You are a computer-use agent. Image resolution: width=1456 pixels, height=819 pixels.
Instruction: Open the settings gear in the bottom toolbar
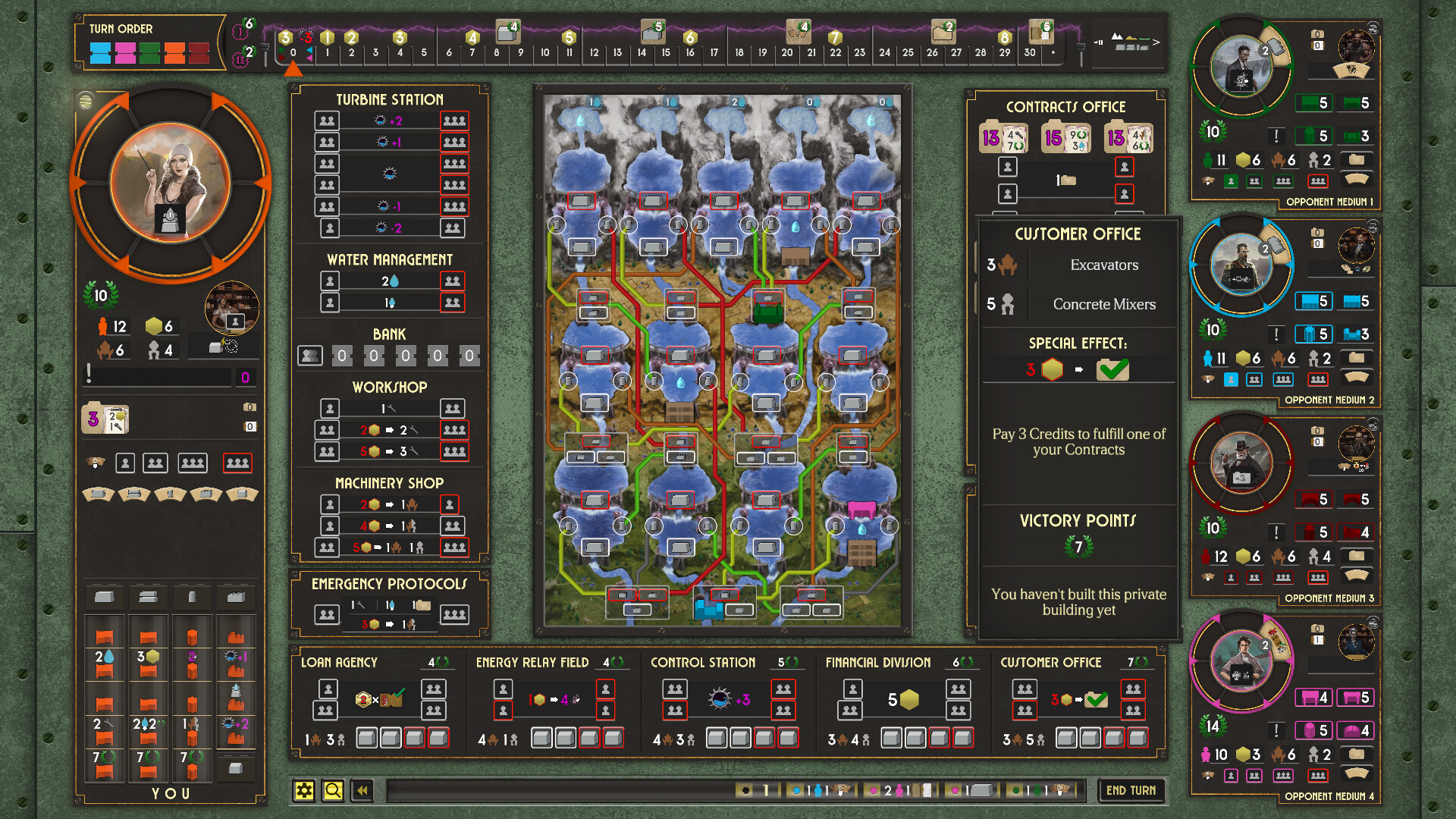pyautogui.click(x=304, y=790)
